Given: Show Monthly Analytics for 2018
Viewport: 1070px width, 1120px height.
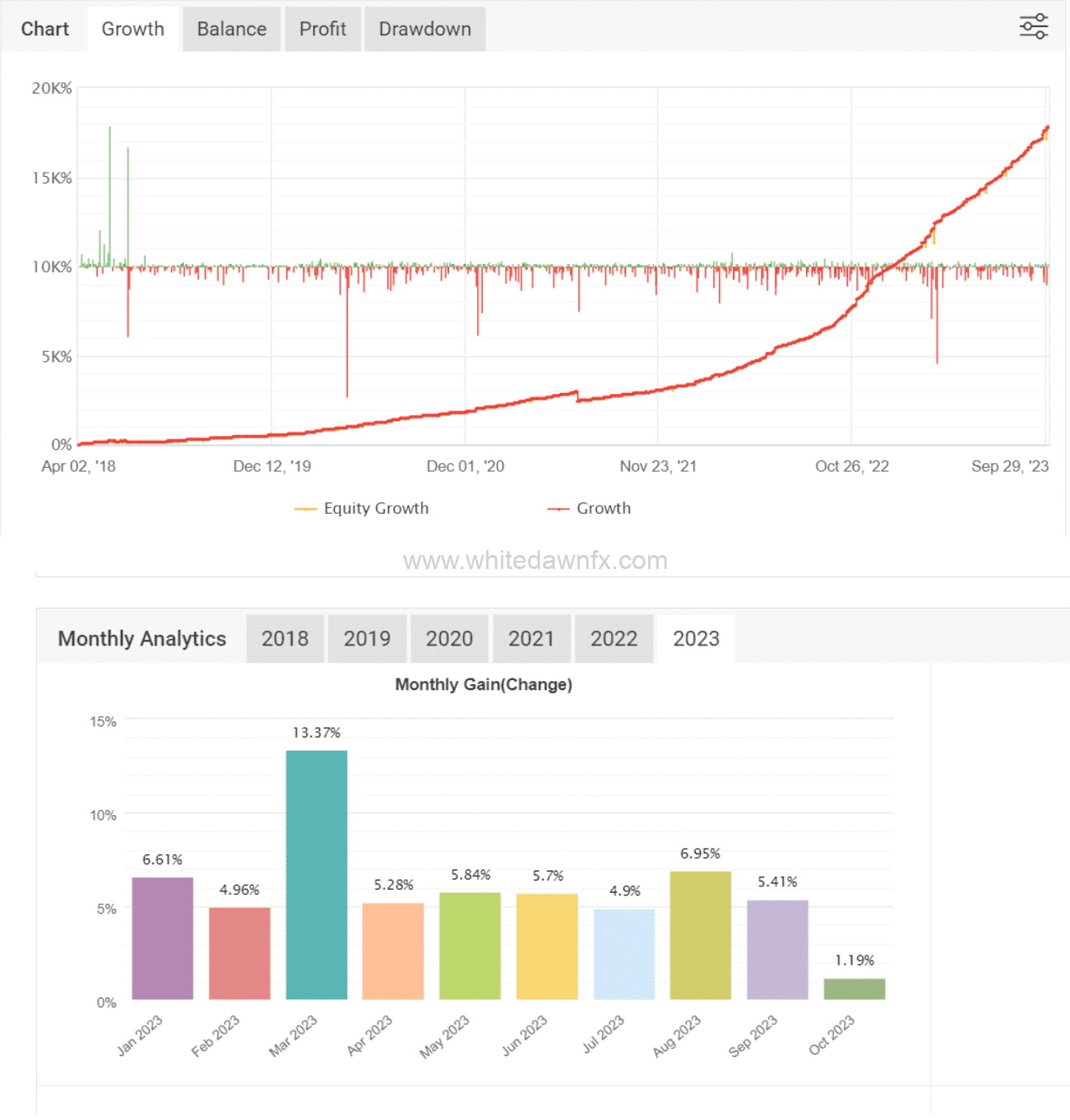Looking at the screenshot, I should pos(285,638).
